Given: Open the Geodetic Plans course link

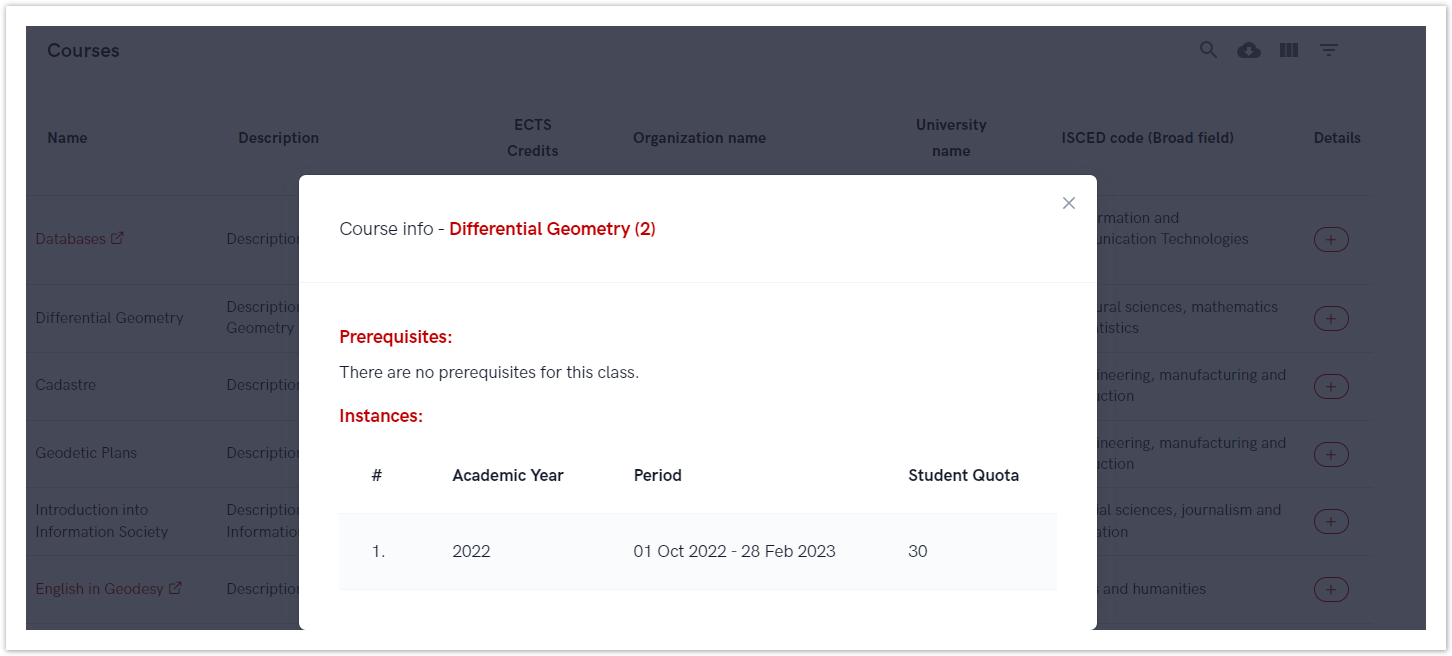Looking at the screenshot, I should [86, 453].
